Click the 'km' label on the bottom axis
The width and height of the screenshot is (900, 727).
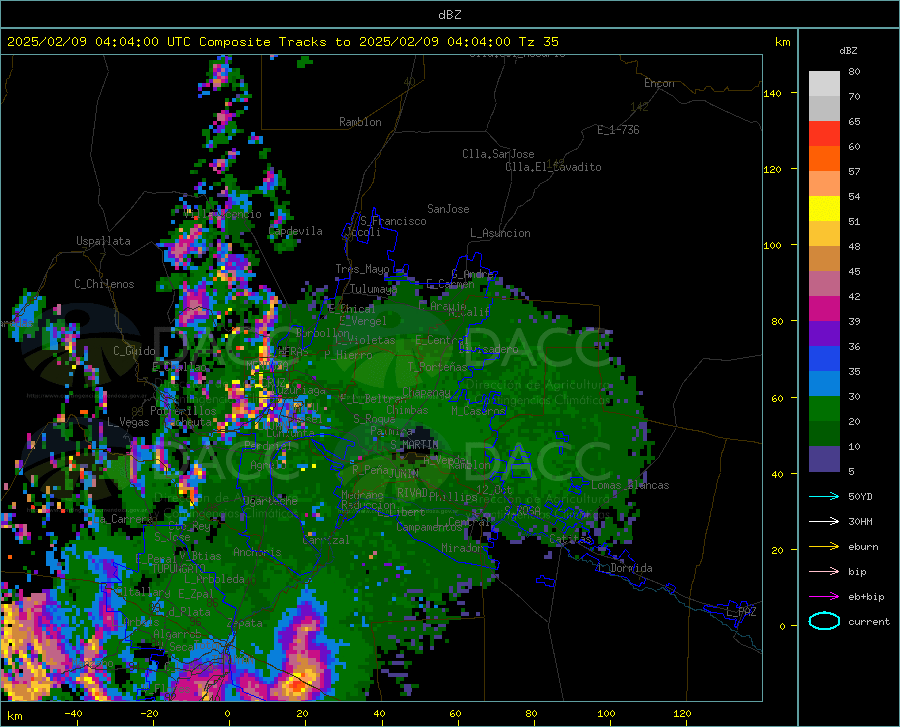(14, 716)
